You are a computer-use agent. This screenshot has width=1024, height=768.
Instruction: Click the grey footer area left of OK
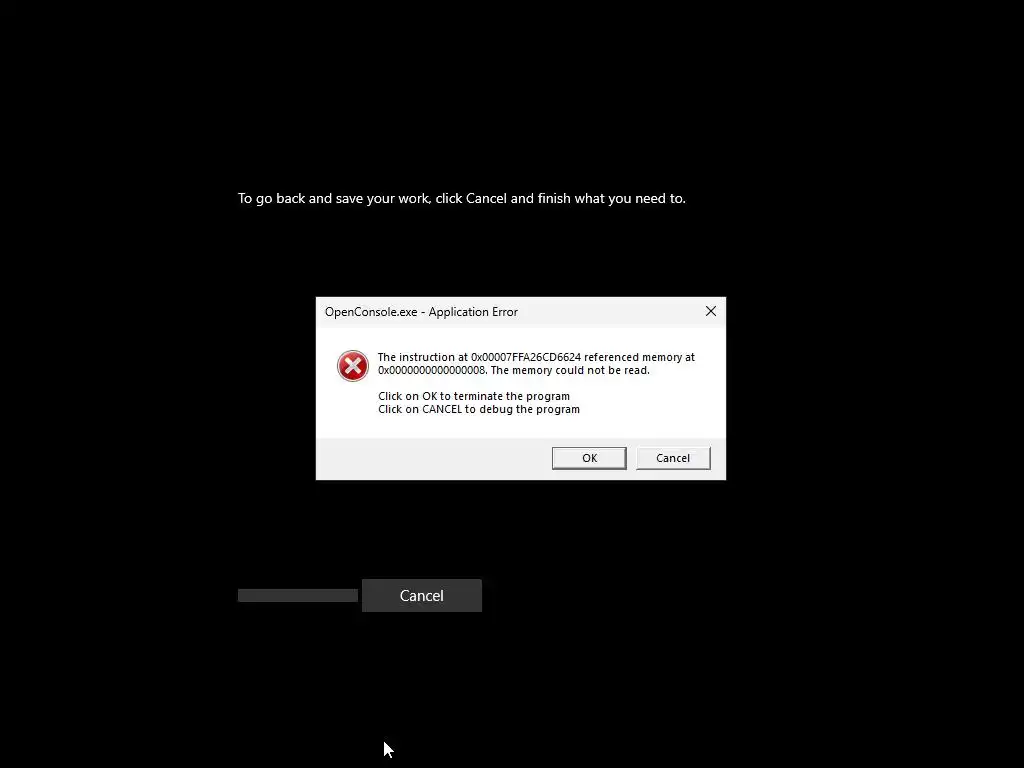[434, 458]
